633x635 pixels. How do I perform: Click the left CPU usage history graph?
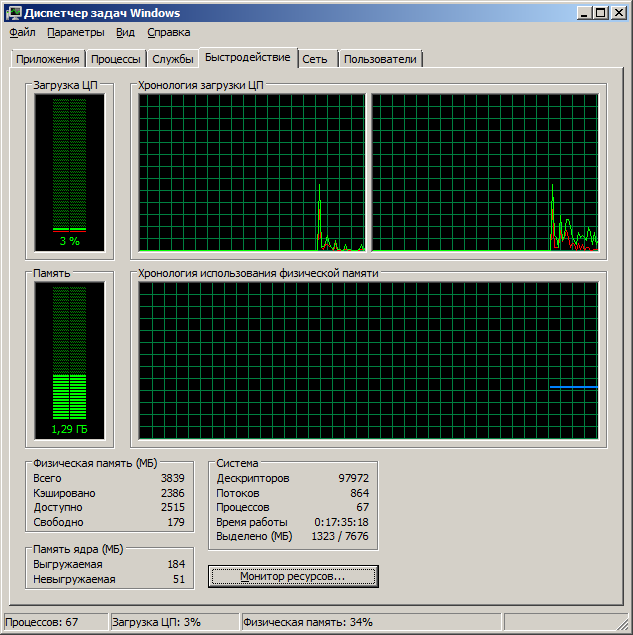[x=253, y=172]
